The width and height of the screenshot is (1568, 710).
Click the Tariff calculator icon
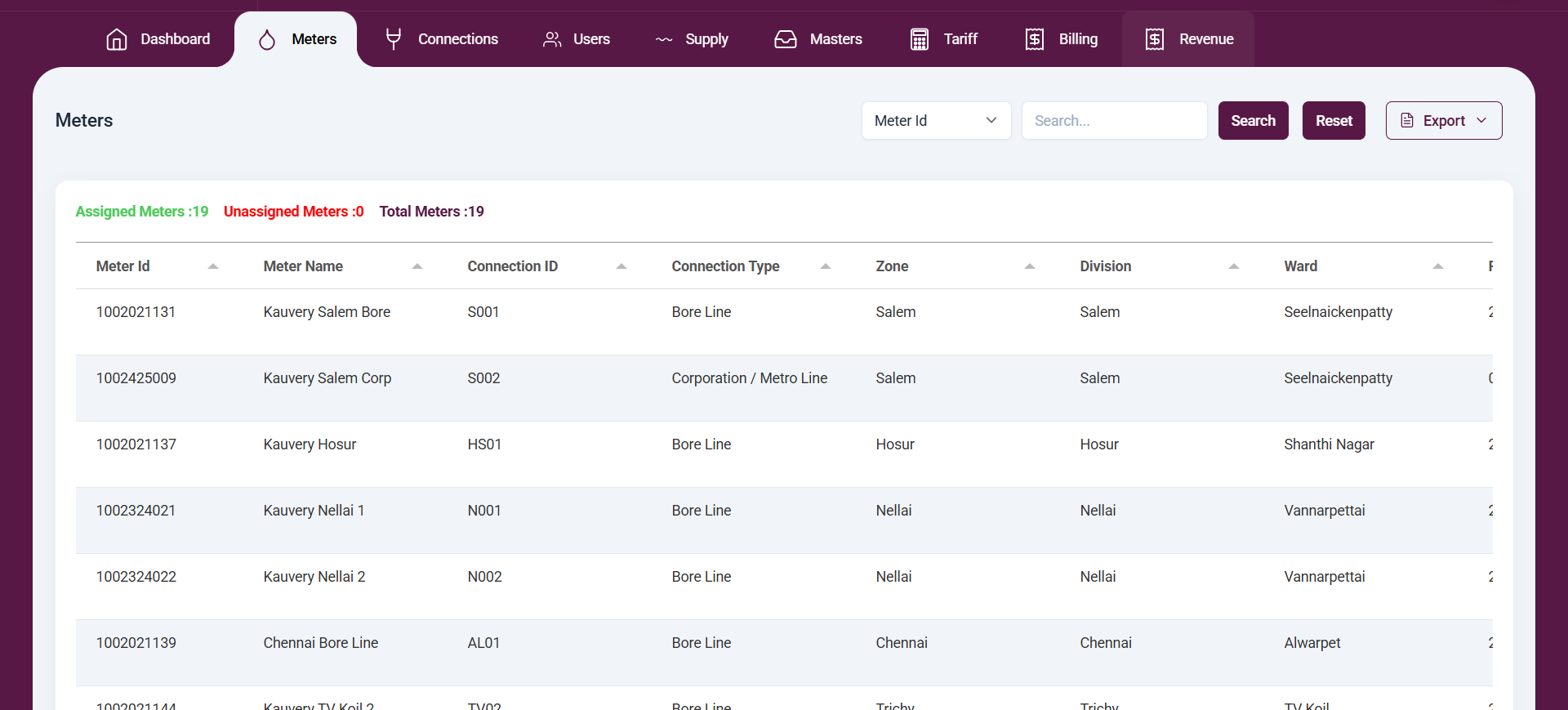point(920,39)
